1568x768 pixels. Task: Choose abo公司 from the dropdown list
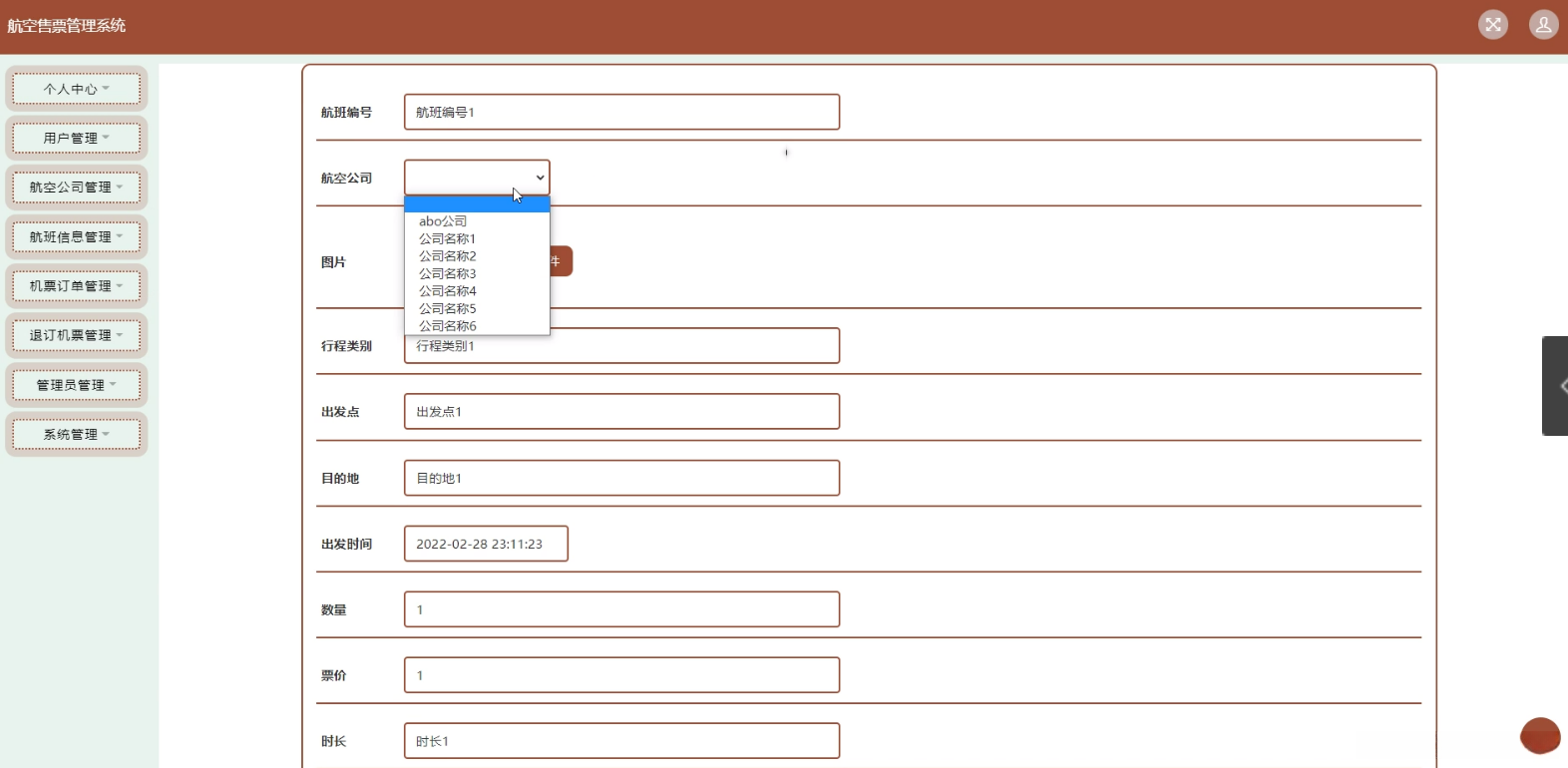coord(477,221)
